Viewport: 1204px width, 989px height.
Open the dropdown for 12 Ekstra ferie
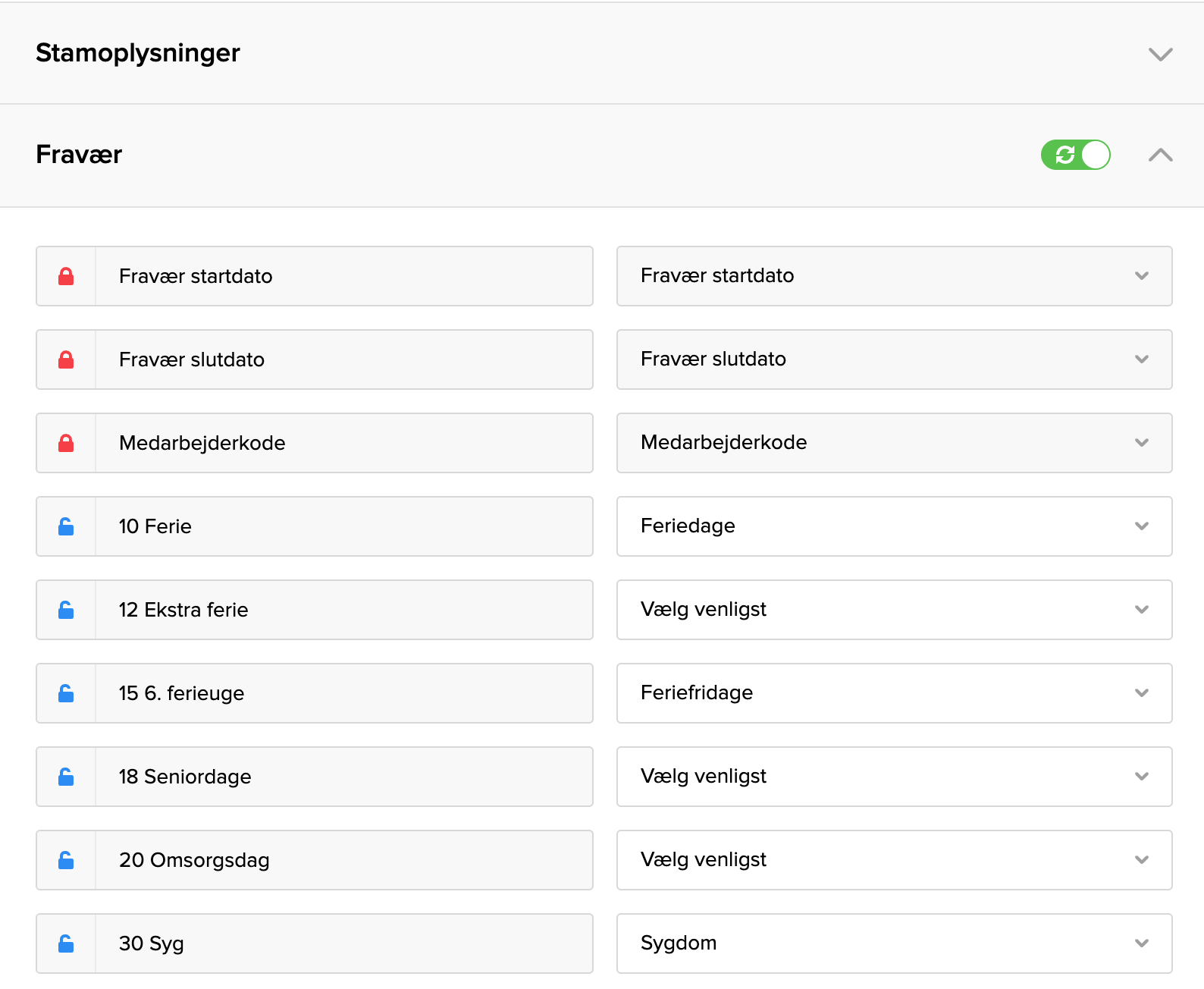tap(894, 610)
